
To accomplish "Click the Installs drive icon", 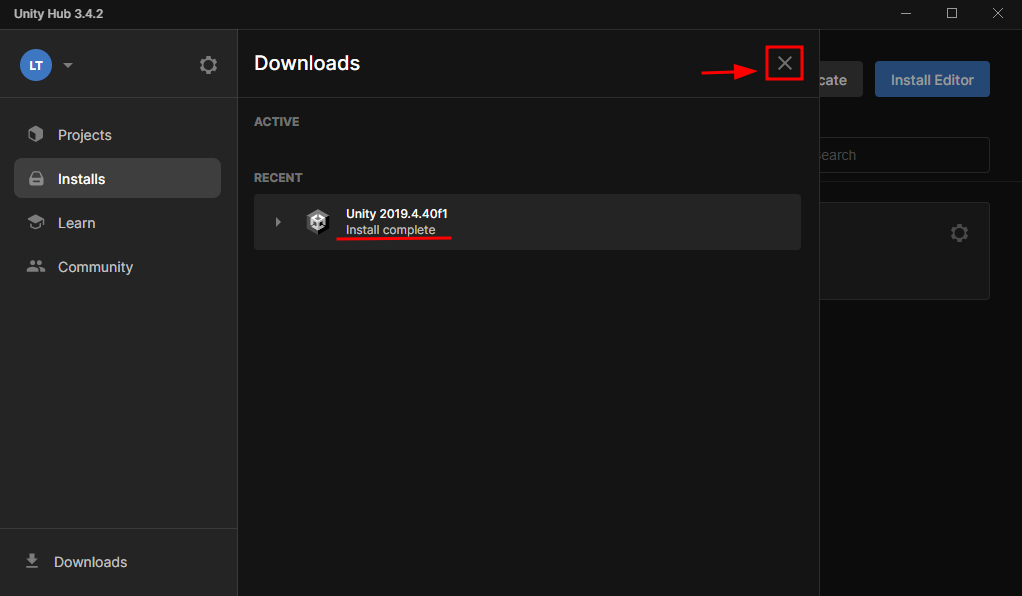I will pos(36,178).
